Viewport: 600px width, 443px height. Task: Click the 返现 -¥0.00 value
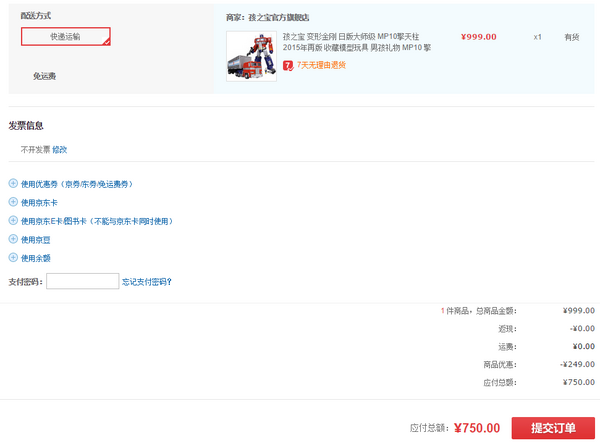point(582,328)
